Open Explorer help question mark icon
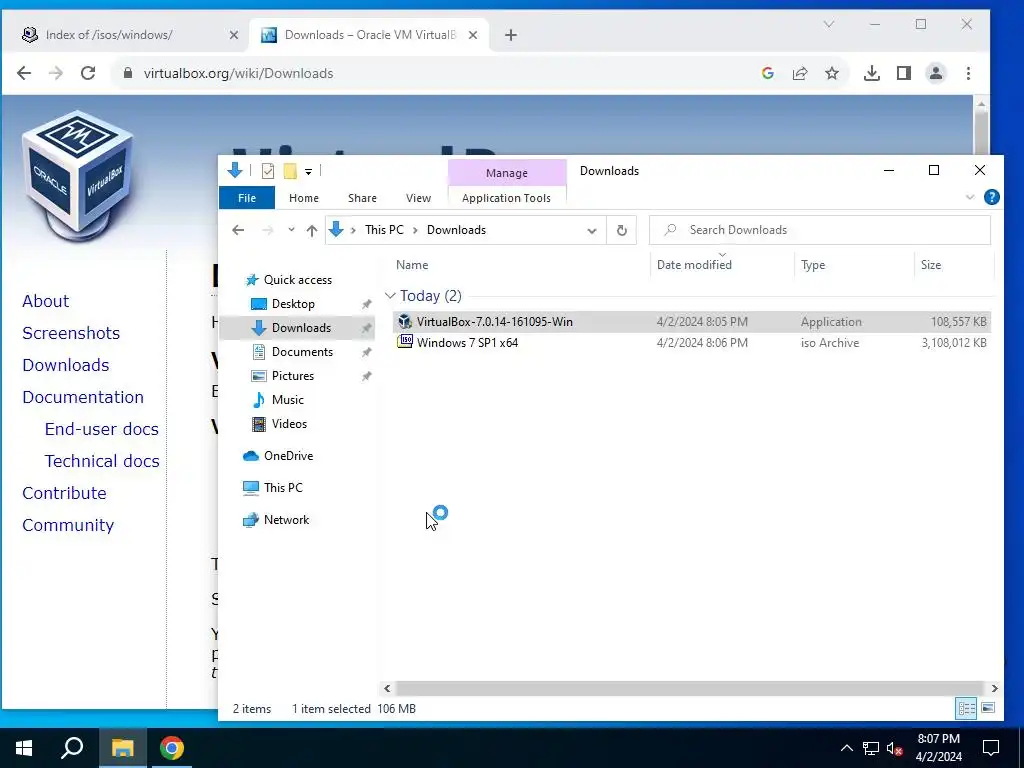1024x768 pixels. (x=991, y=197)
